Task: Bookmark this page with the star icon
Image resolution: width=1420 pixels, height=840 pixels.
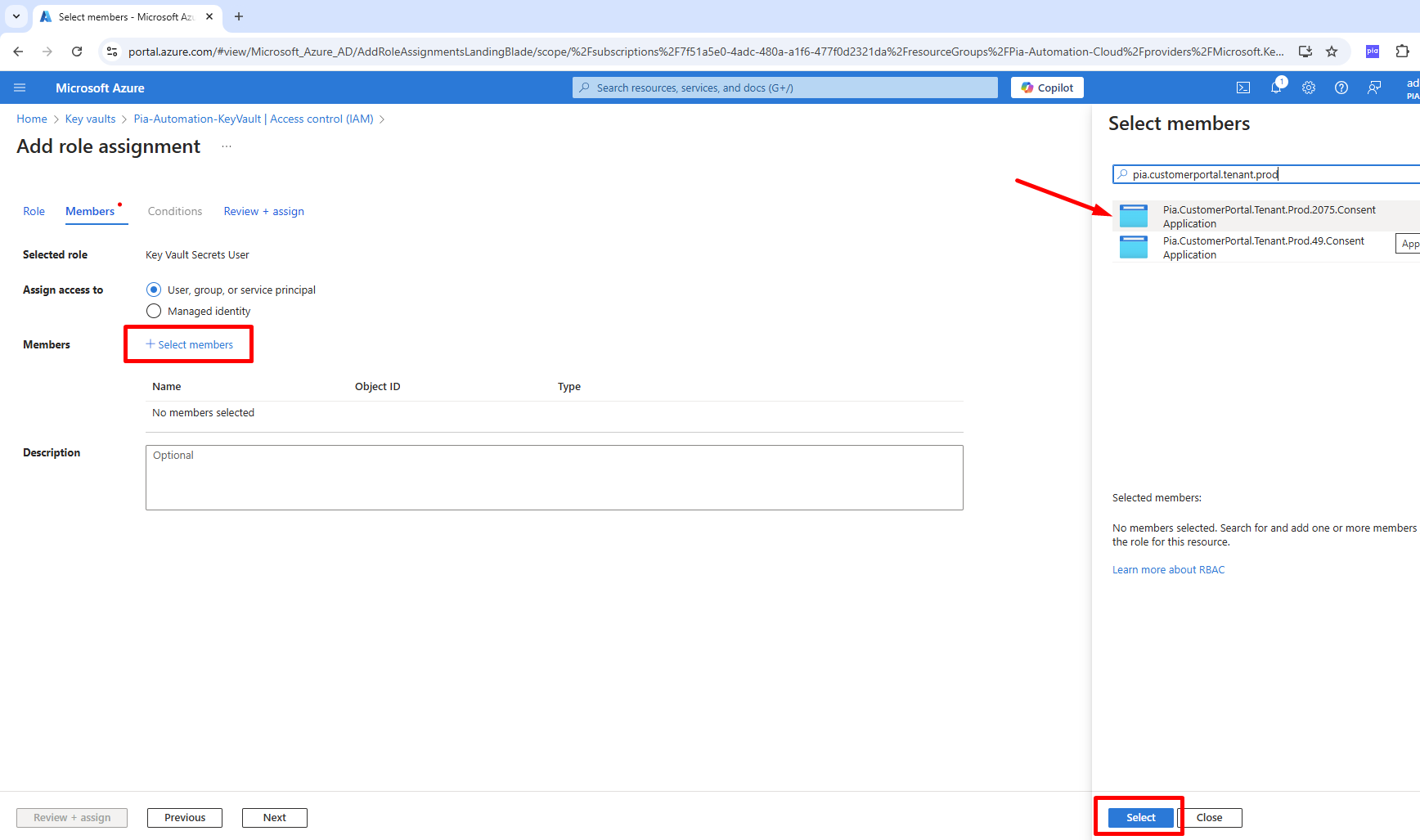Action: [x=1332, y=52]
